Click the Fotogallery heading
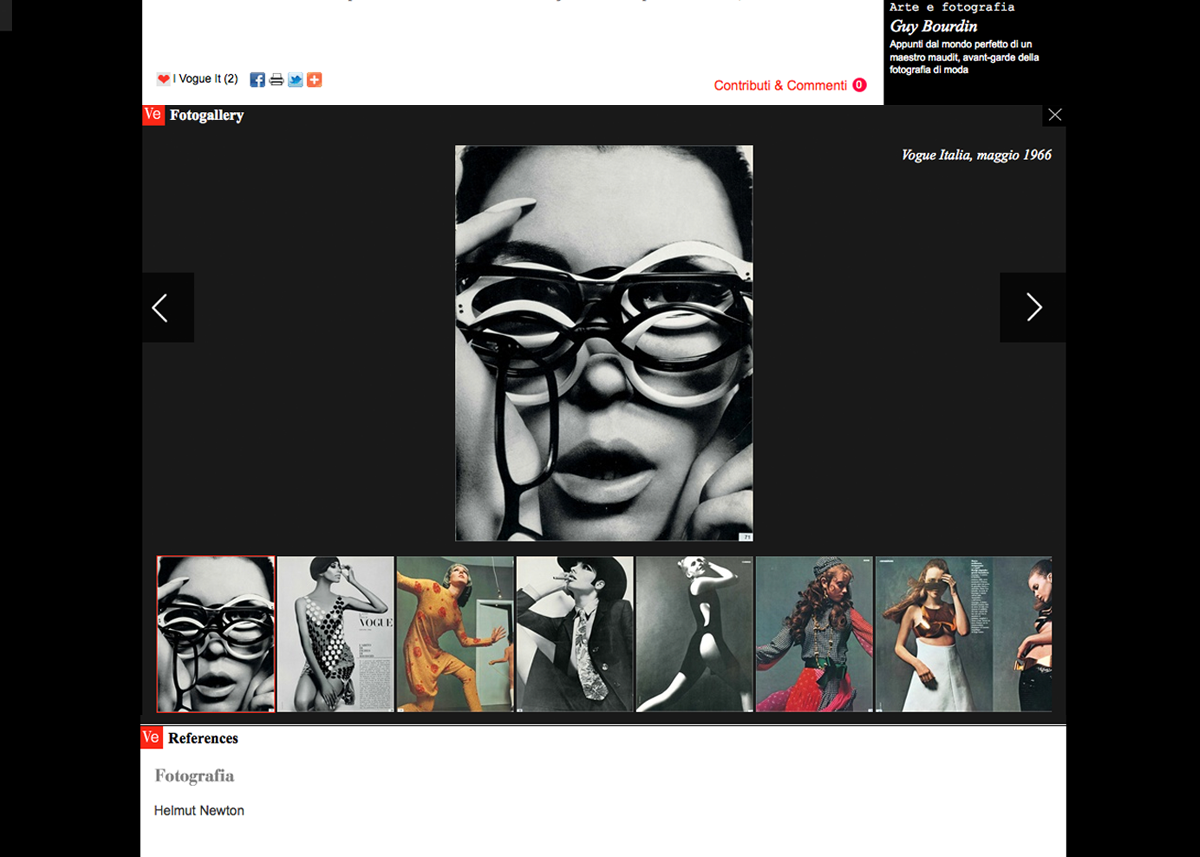This screenshot has height=857, width=1200. tap(207, 115)
